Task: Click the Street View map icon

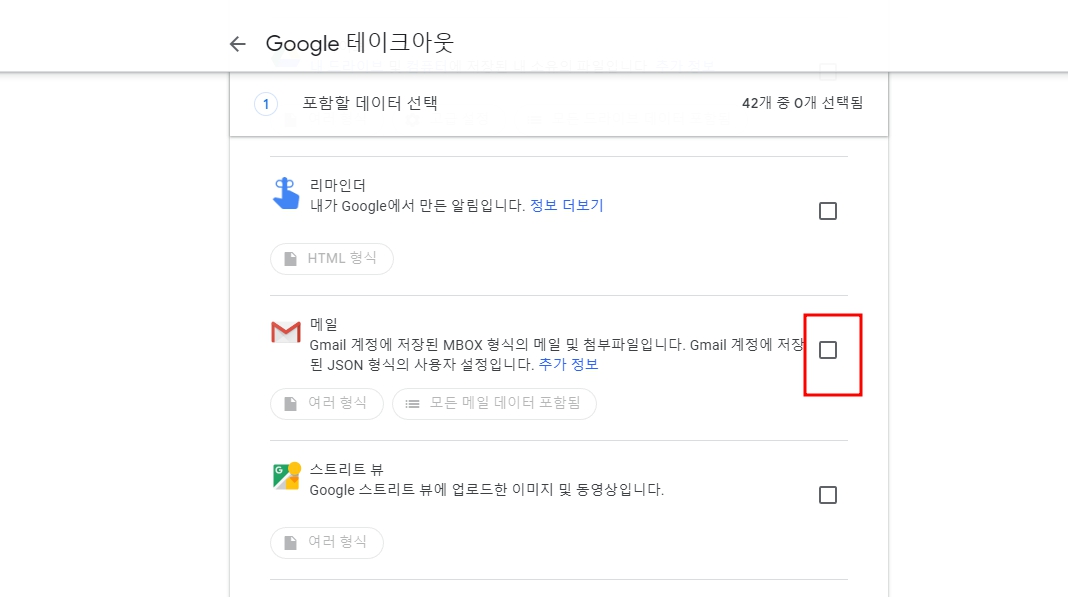Action: coord(286,476)
